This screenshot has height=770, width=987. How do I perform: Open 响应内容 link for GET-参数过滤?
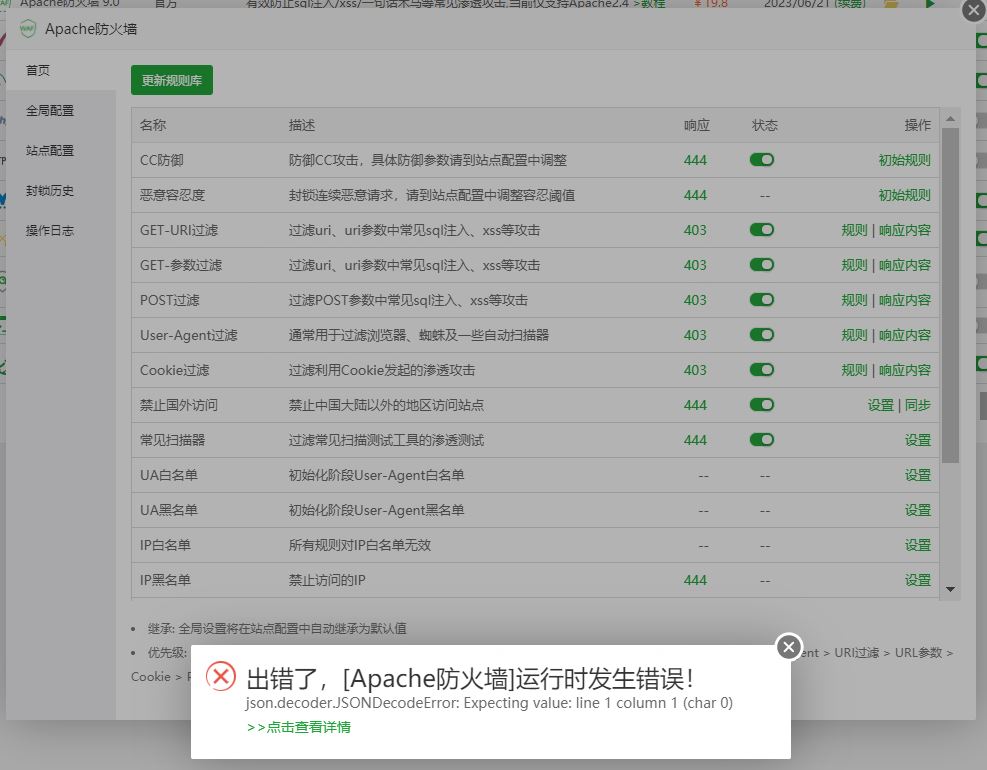[905, 265]
